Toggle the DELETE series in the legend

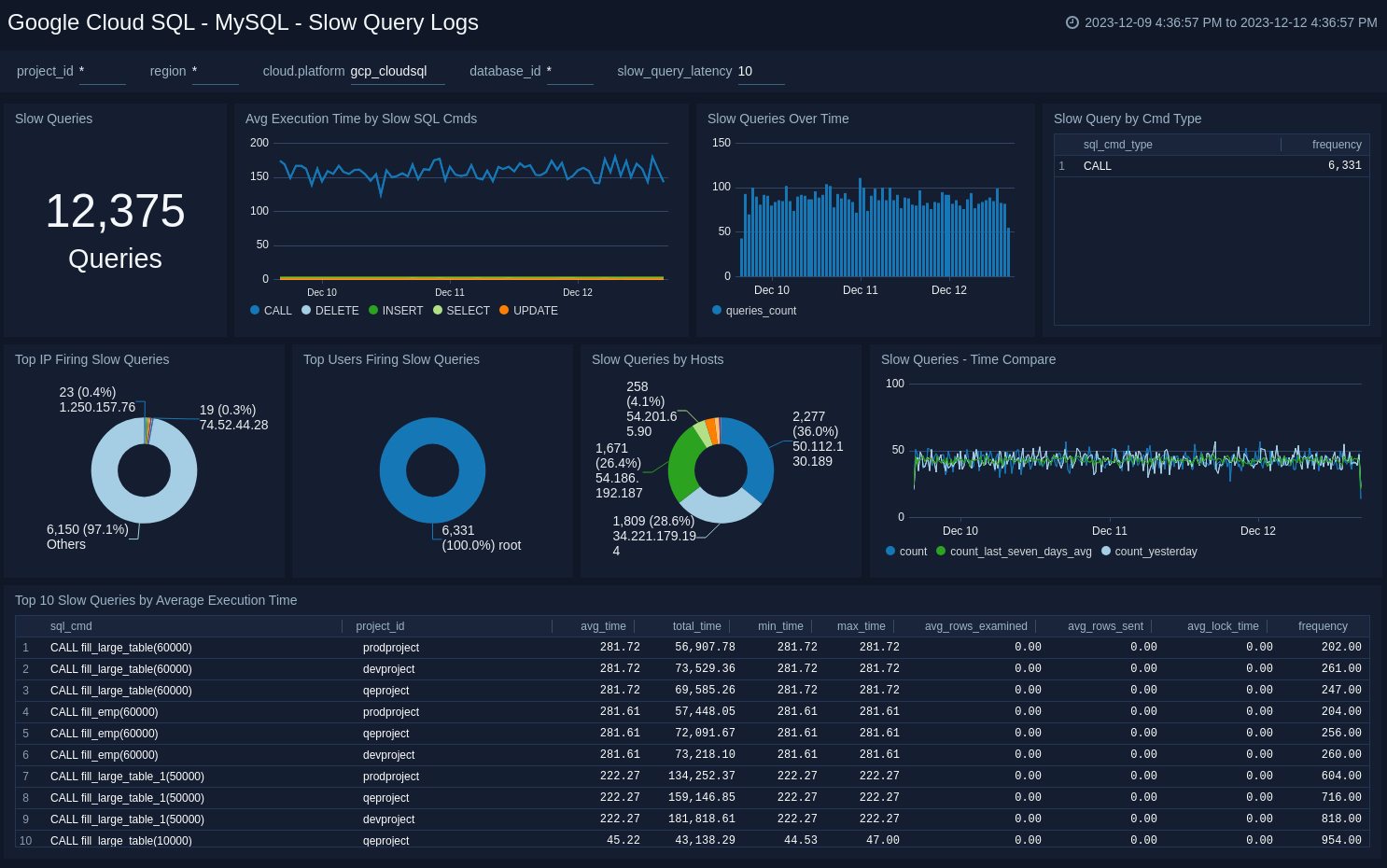[330, 311]
